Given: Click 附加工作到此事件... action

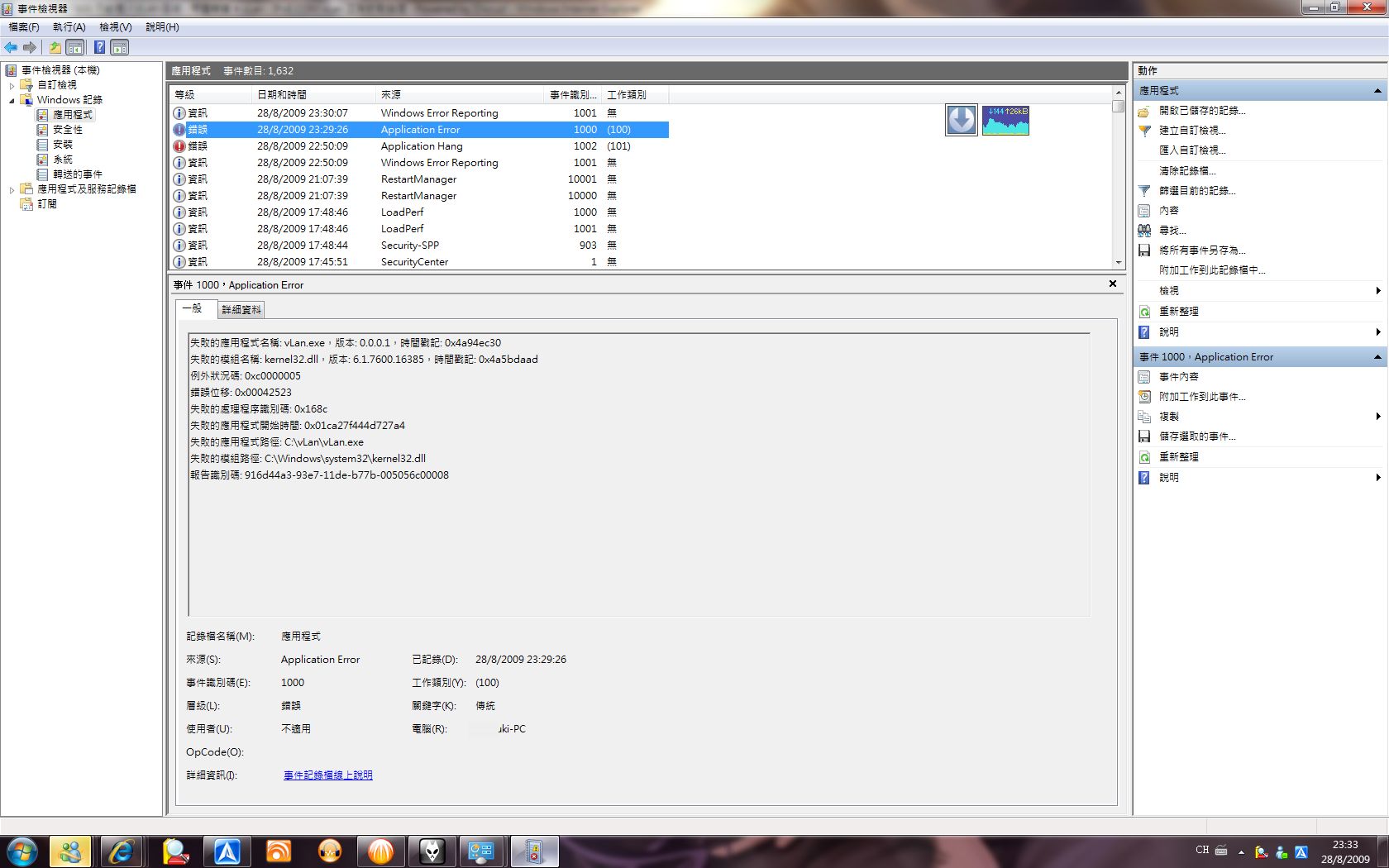Looking at the screenshot, I should [1202, 397].
